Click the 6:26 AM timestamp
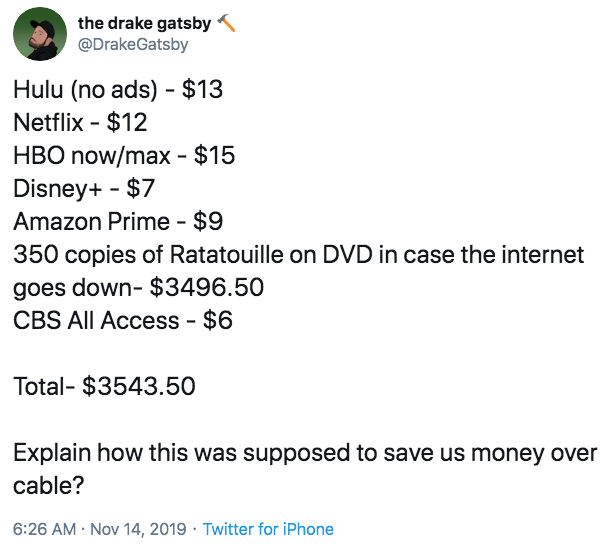 pyautogui.click(x=43, y=529)
